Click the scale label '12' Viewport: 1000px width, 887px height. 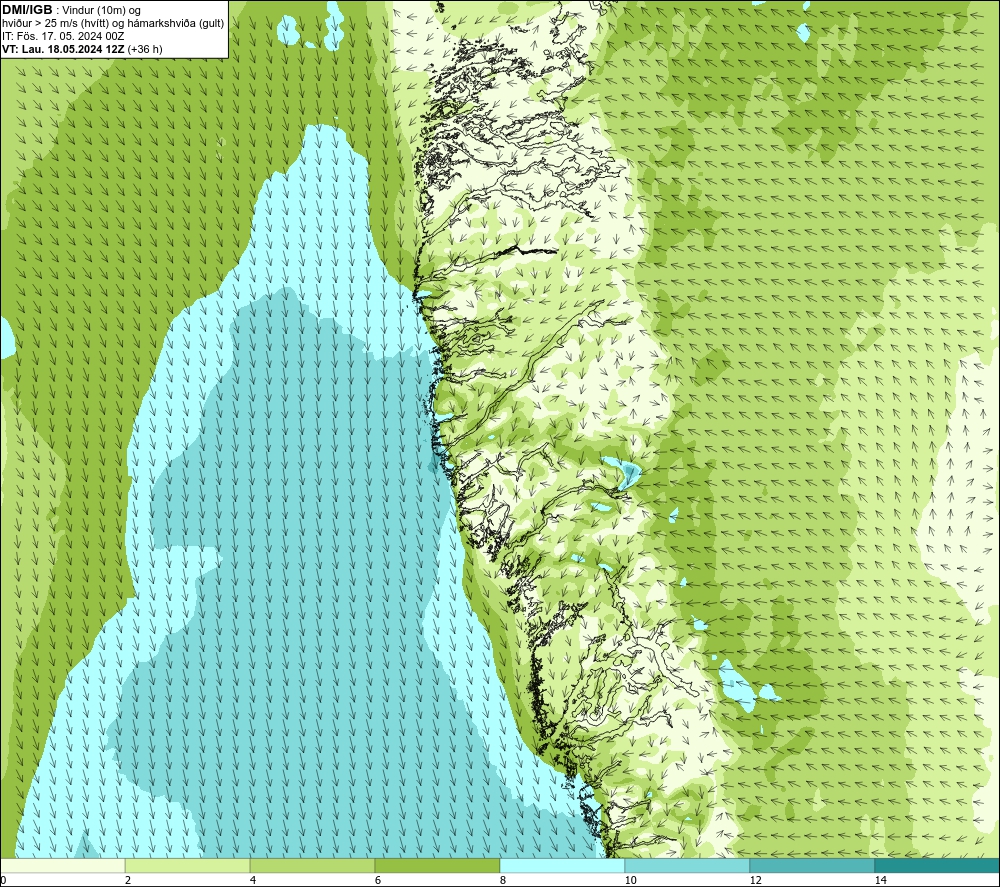[755, 880]
